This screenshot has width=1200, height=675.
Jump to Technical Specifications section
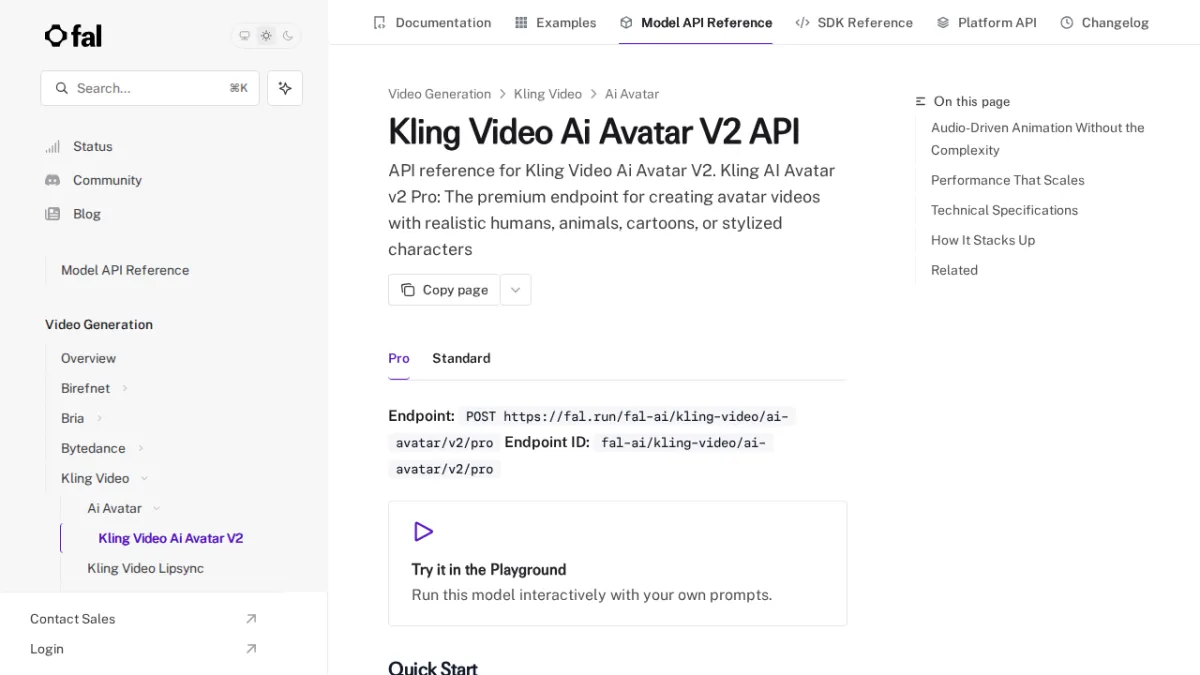click(1005, 210)
